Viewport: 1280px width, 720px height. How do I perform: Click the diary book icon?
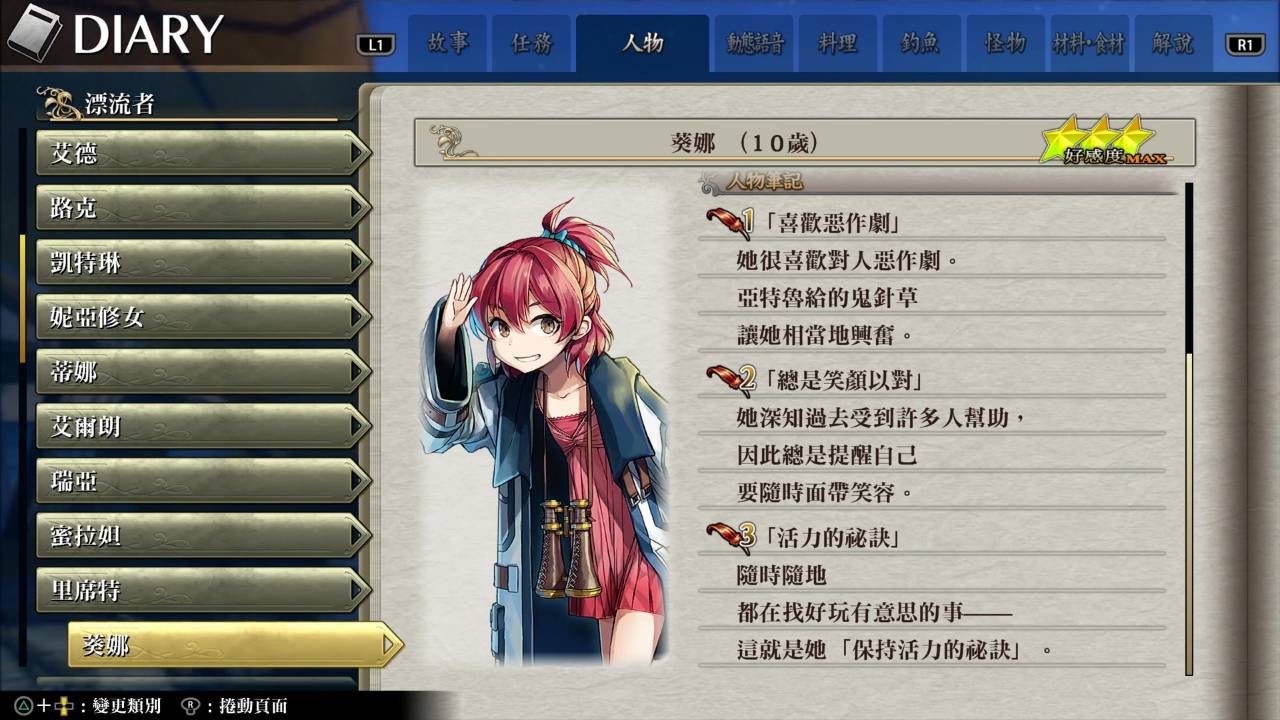click(34, 34)
